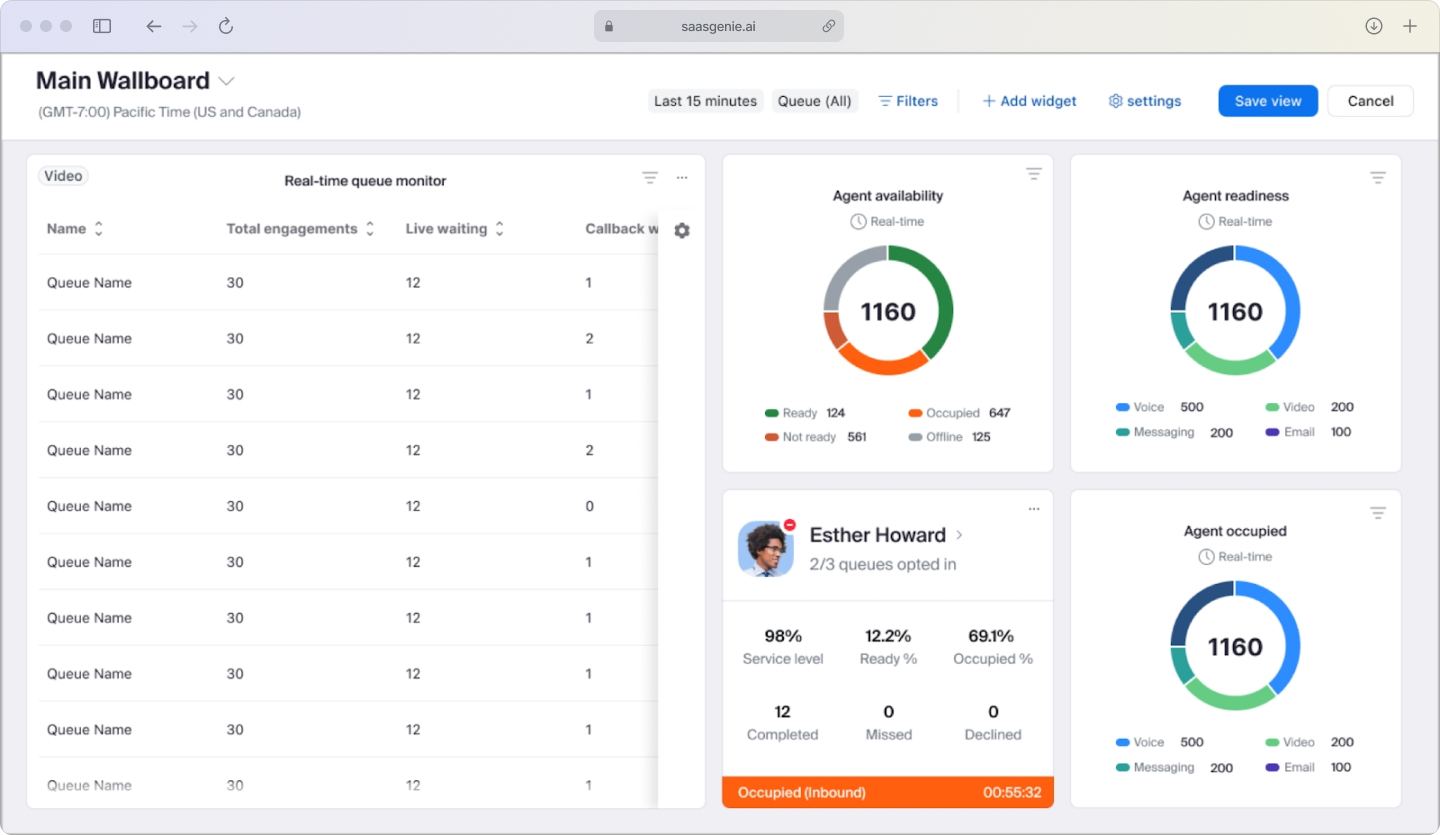Click the ellipsis on Esther Howard's card
Viewport: 1440px width, 835px height.
click(x=1034, y=508)
